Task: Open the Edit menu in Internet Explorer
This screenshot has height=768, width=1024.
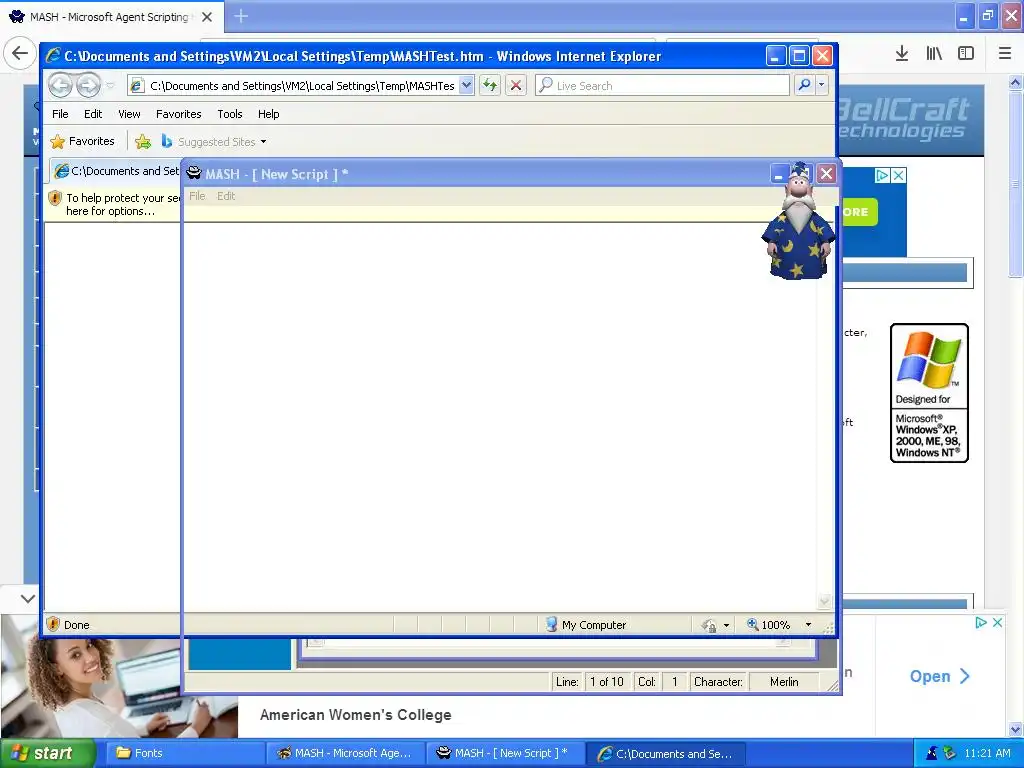Action: (x=93, y=114)
